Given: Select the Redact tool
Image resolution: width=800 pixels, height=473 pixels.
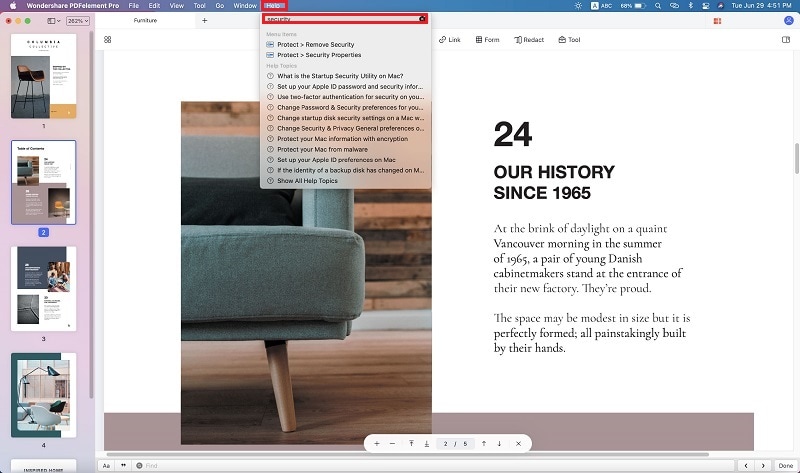Looking at the screenshot, I should [529, 39].
